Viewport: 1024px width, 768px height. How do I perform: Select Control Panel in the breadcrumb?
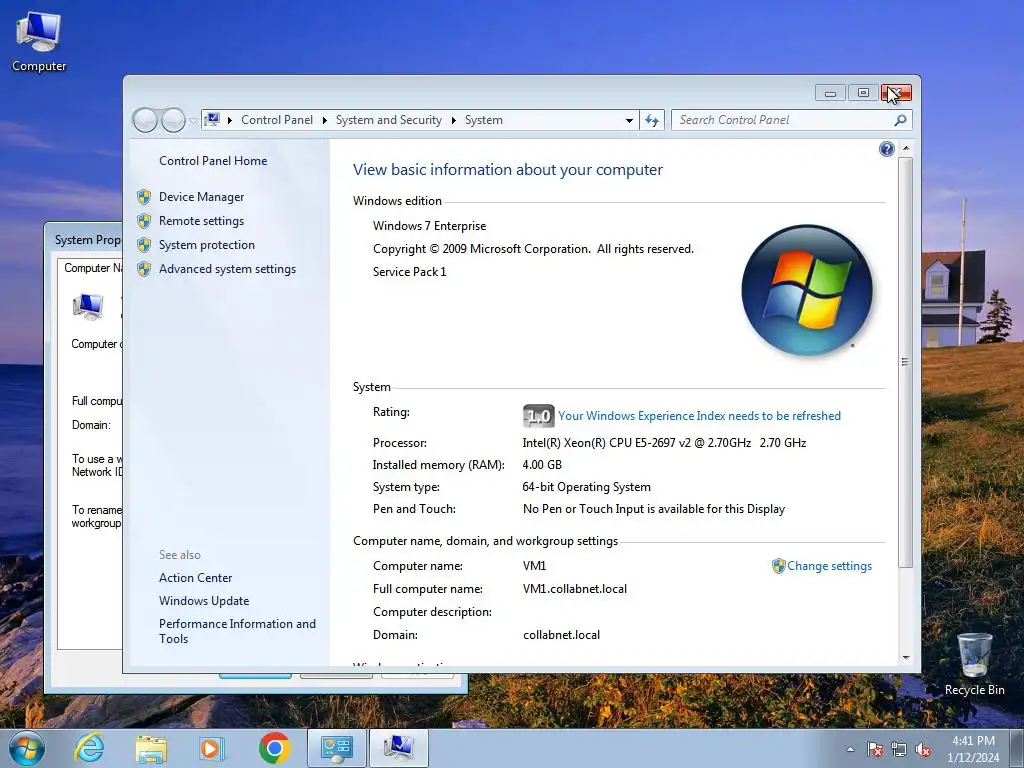[277, 120]
